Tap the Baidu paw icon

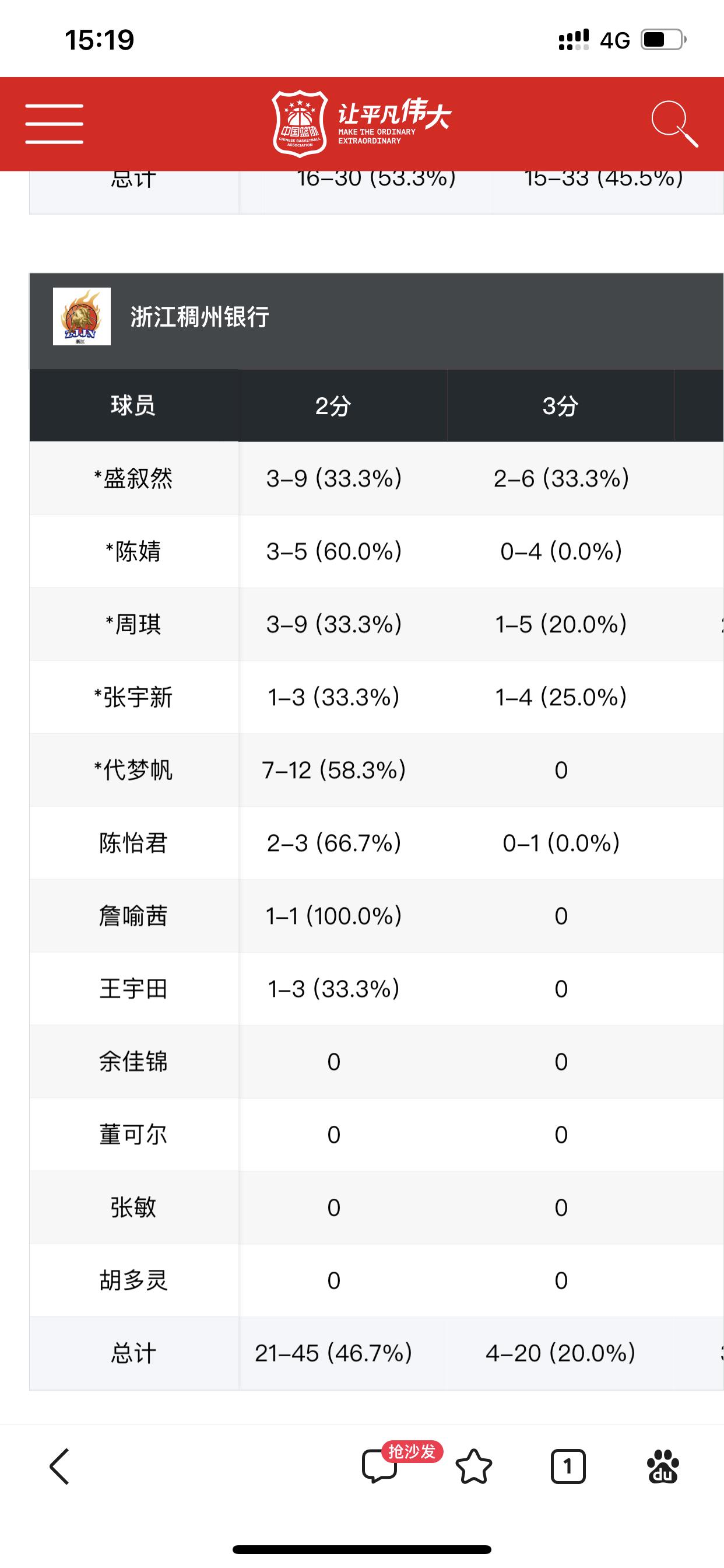(x=663, y=1467)
